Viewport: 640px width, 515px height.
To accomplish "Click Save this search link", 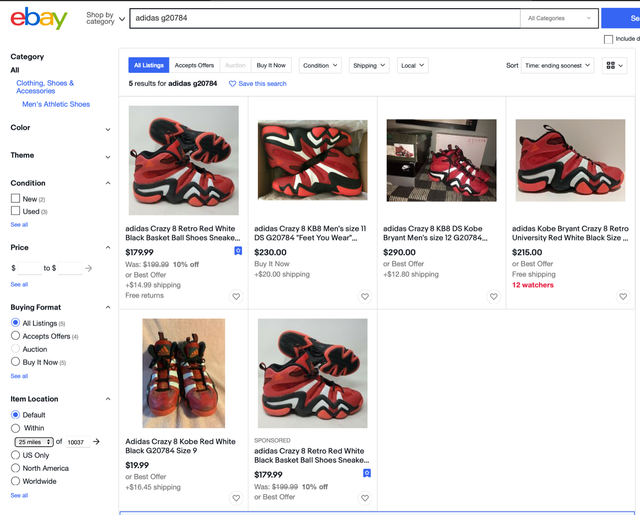I will [262, 84].
